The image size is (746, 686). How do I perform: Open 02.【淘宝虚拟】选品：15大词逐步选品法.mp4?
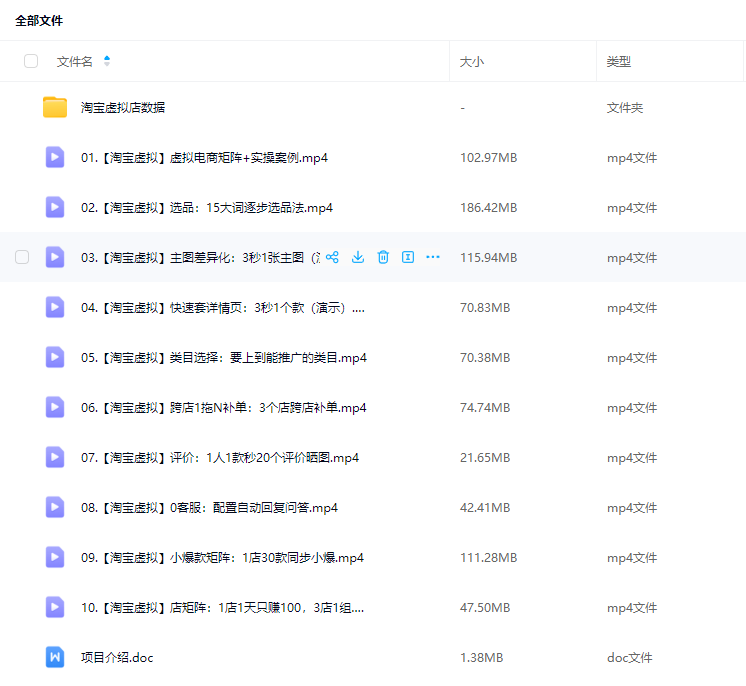tap(206, 207)
